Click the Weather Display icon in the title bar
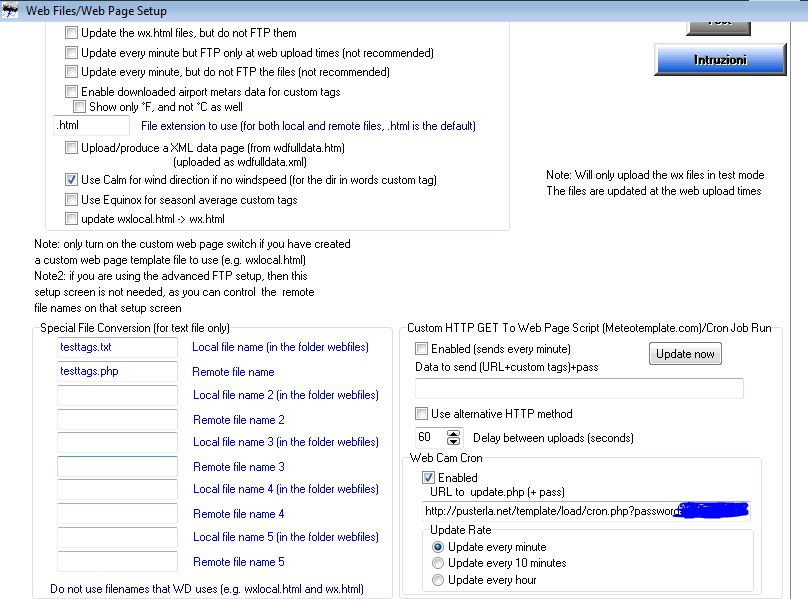 point(10,10)
